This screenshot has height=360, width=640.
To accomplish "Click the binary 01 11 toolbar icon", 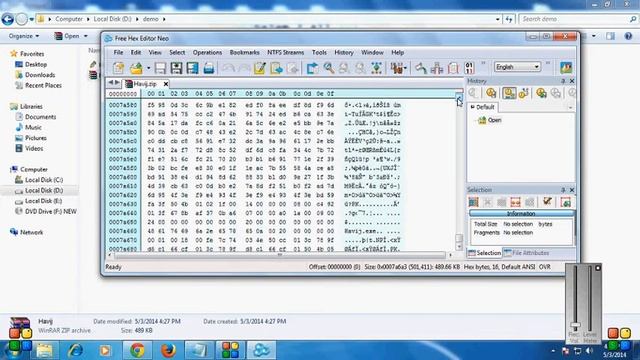I will (469, 68).
